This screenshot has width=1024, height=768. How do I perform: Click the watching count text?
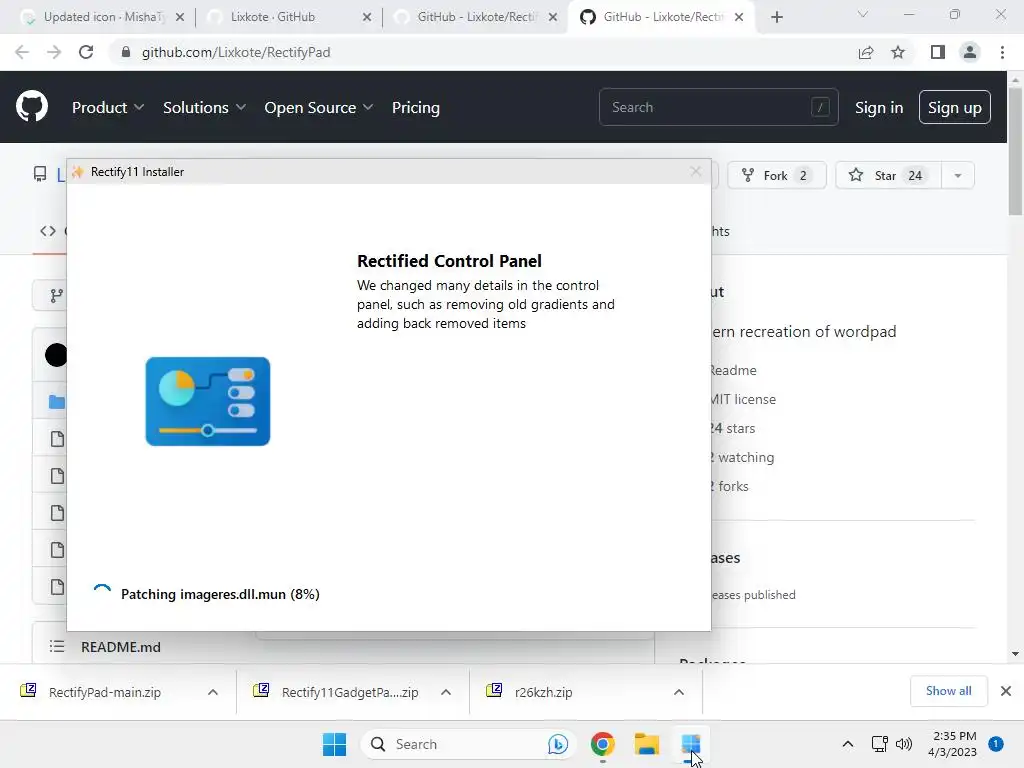[743, 457]
